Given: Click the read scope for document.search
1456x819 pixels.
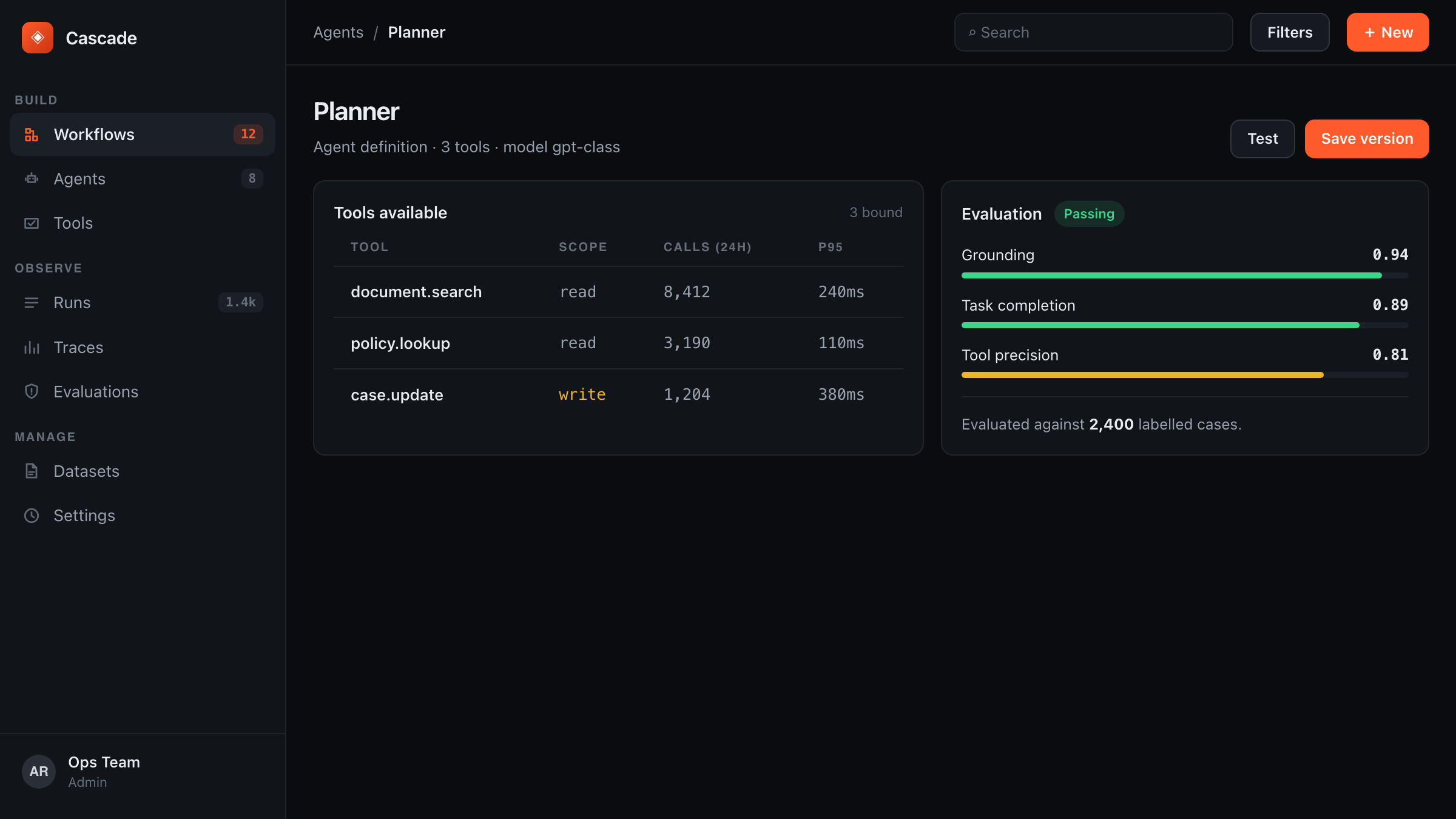Looking at the screenshot, I should point(578,292).
